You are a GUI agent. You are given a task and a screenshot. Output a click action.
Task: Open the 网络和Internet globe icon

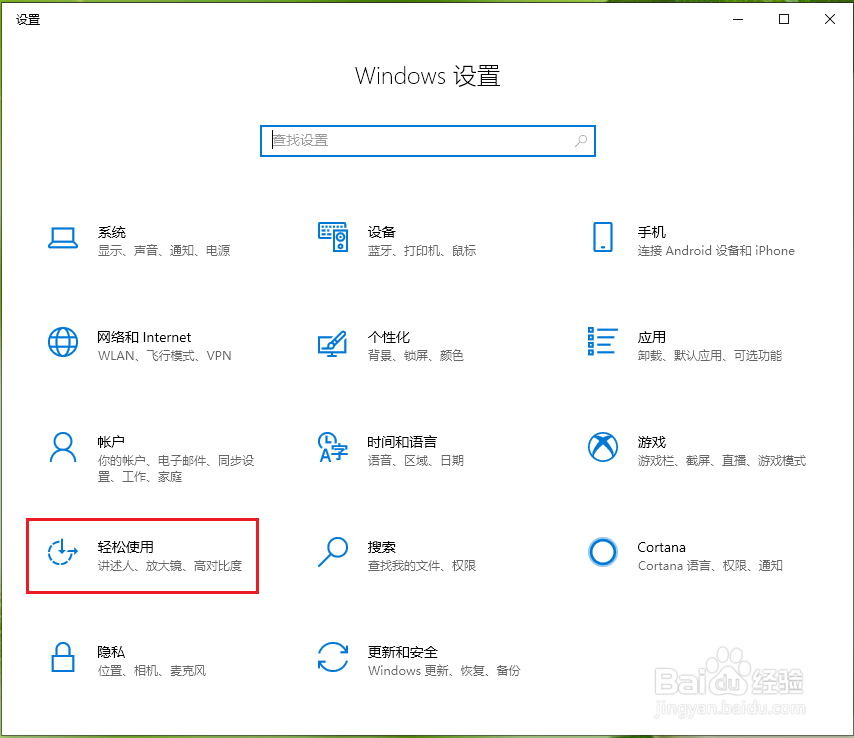click(x=63, y=345)
